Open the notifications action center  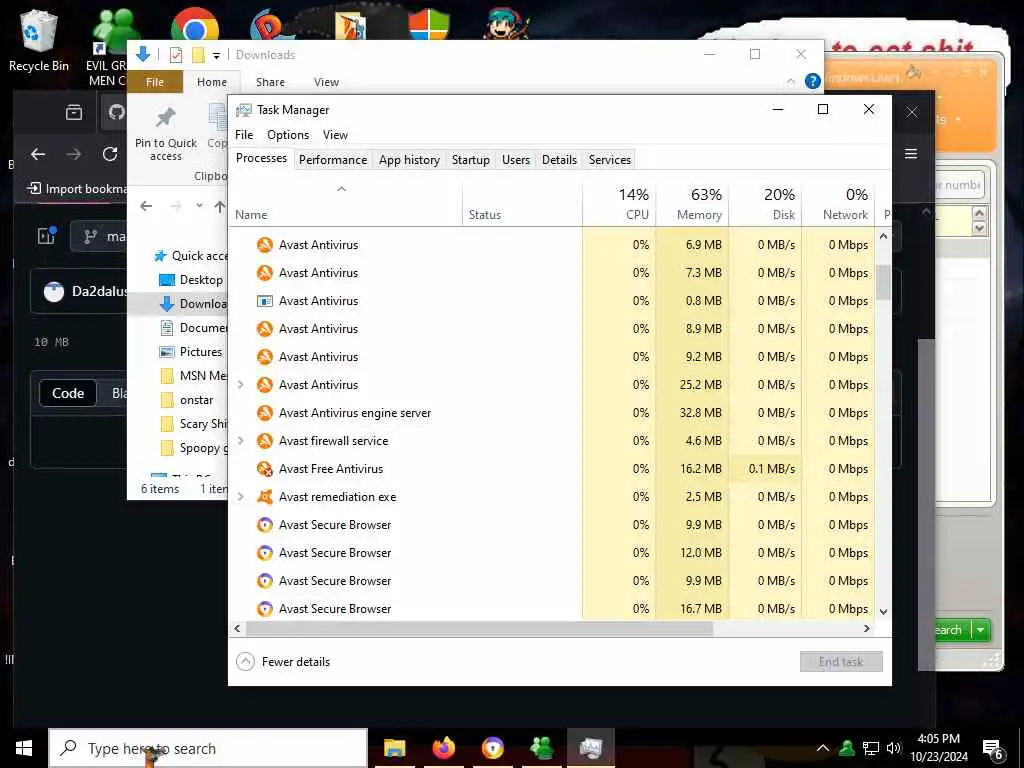[x=993, y=748]
